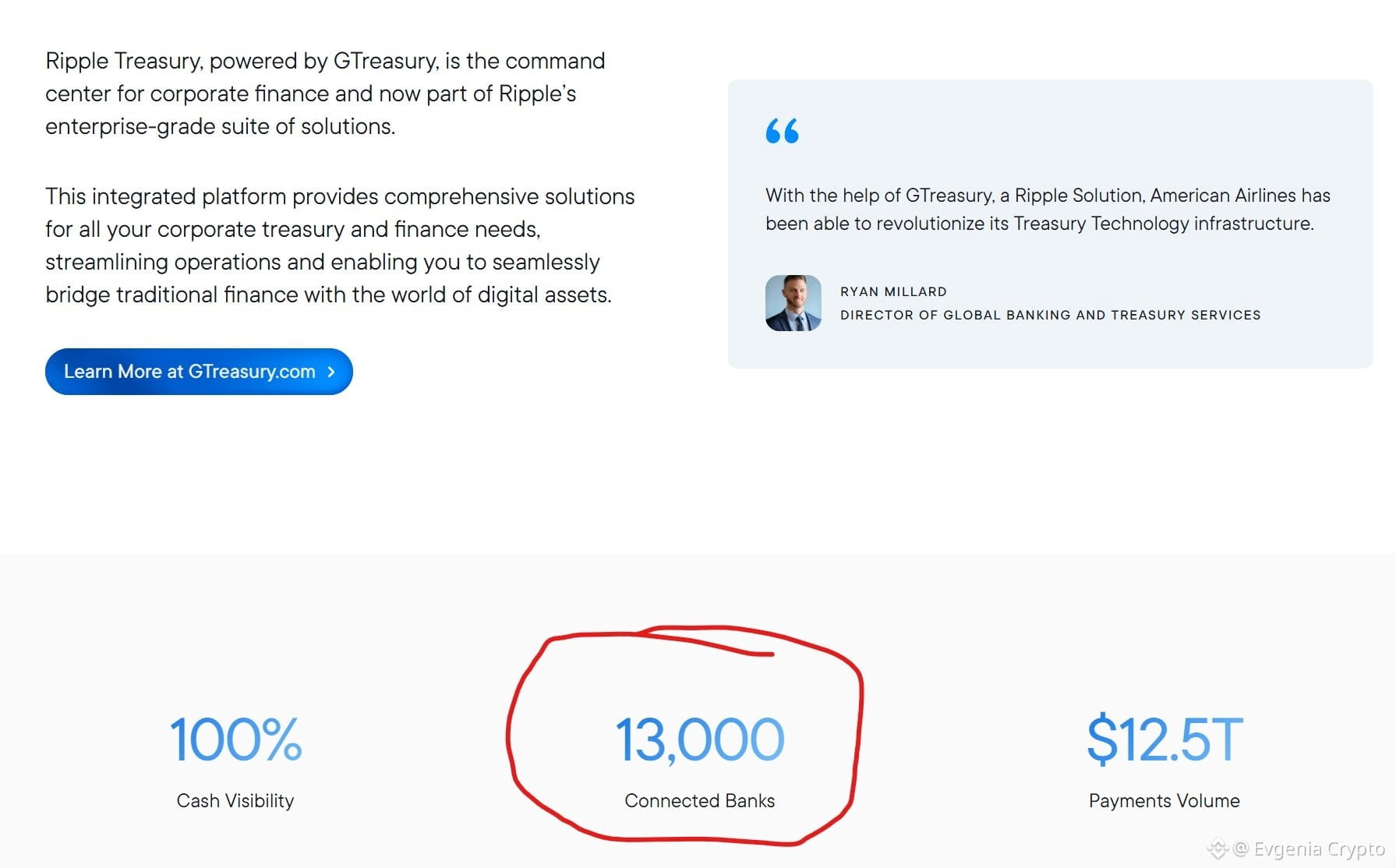
Task: Click the word GTreasury in the first paragraph
Action: pyautogui.click(x=386, y=61)
